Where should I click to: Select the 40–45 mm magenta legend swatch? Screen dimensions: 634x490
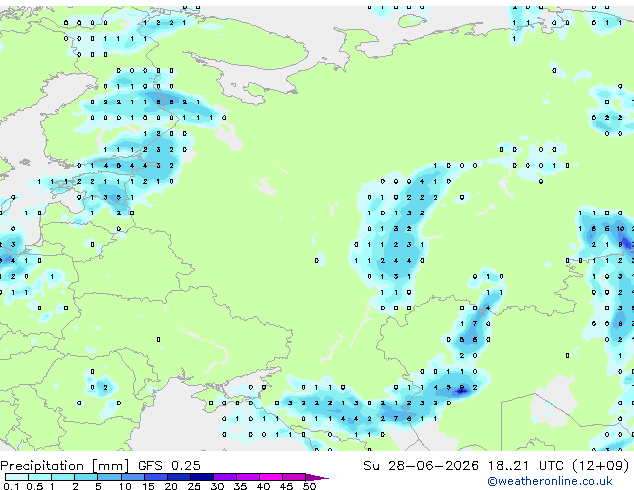(271, 477)
